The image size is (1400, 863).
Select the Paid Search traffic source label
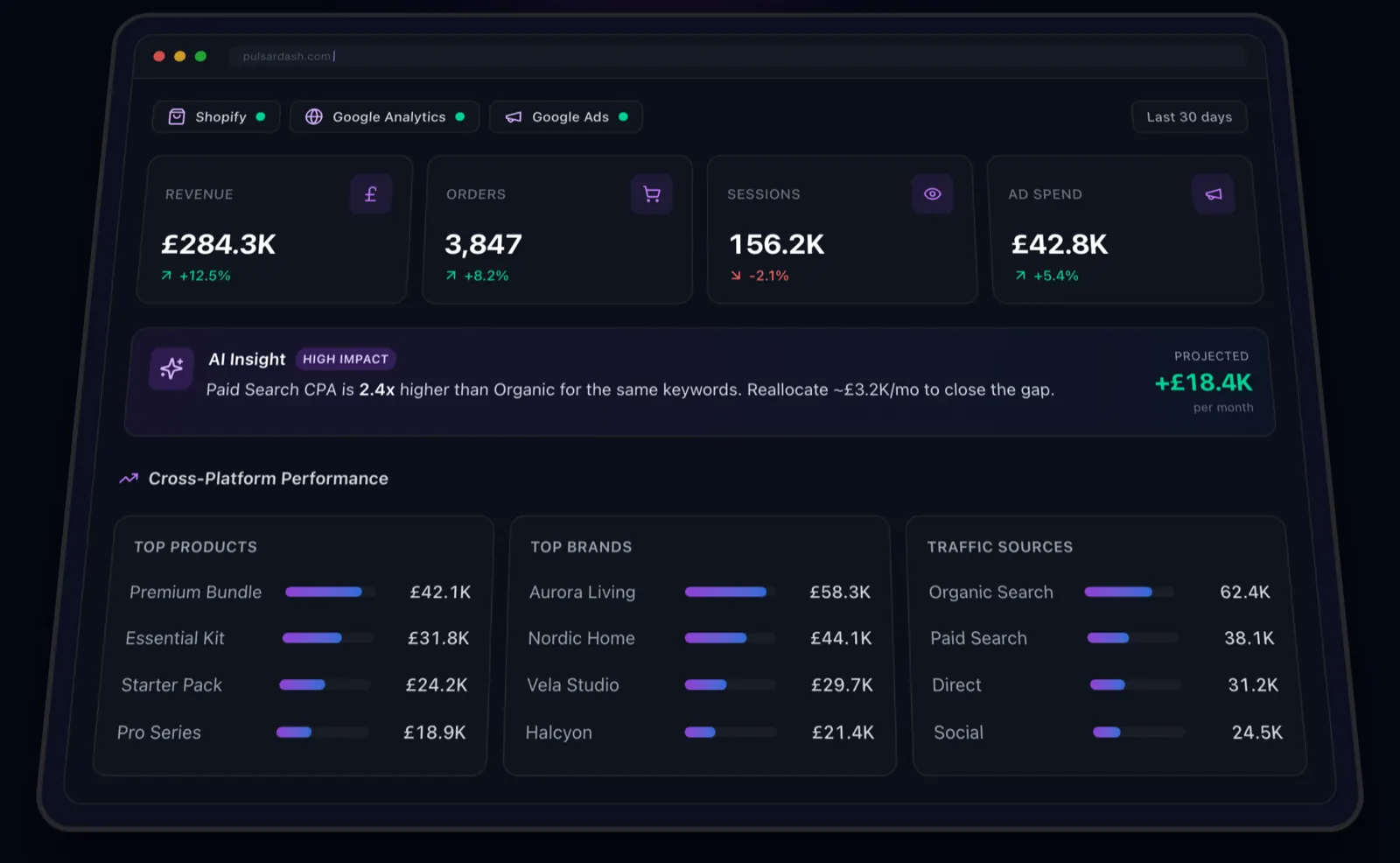978,639
